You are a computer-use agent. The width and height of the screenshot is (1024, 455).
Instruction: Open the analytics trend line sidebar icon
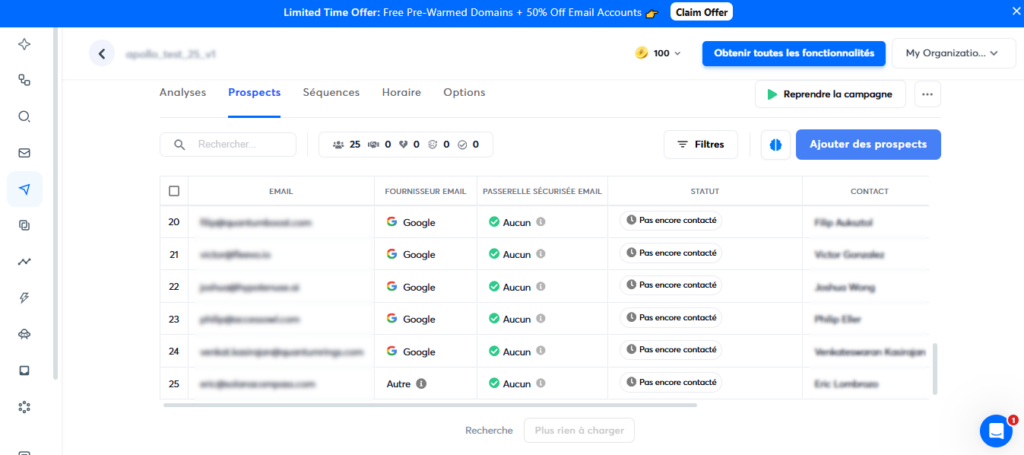point(25,262)
